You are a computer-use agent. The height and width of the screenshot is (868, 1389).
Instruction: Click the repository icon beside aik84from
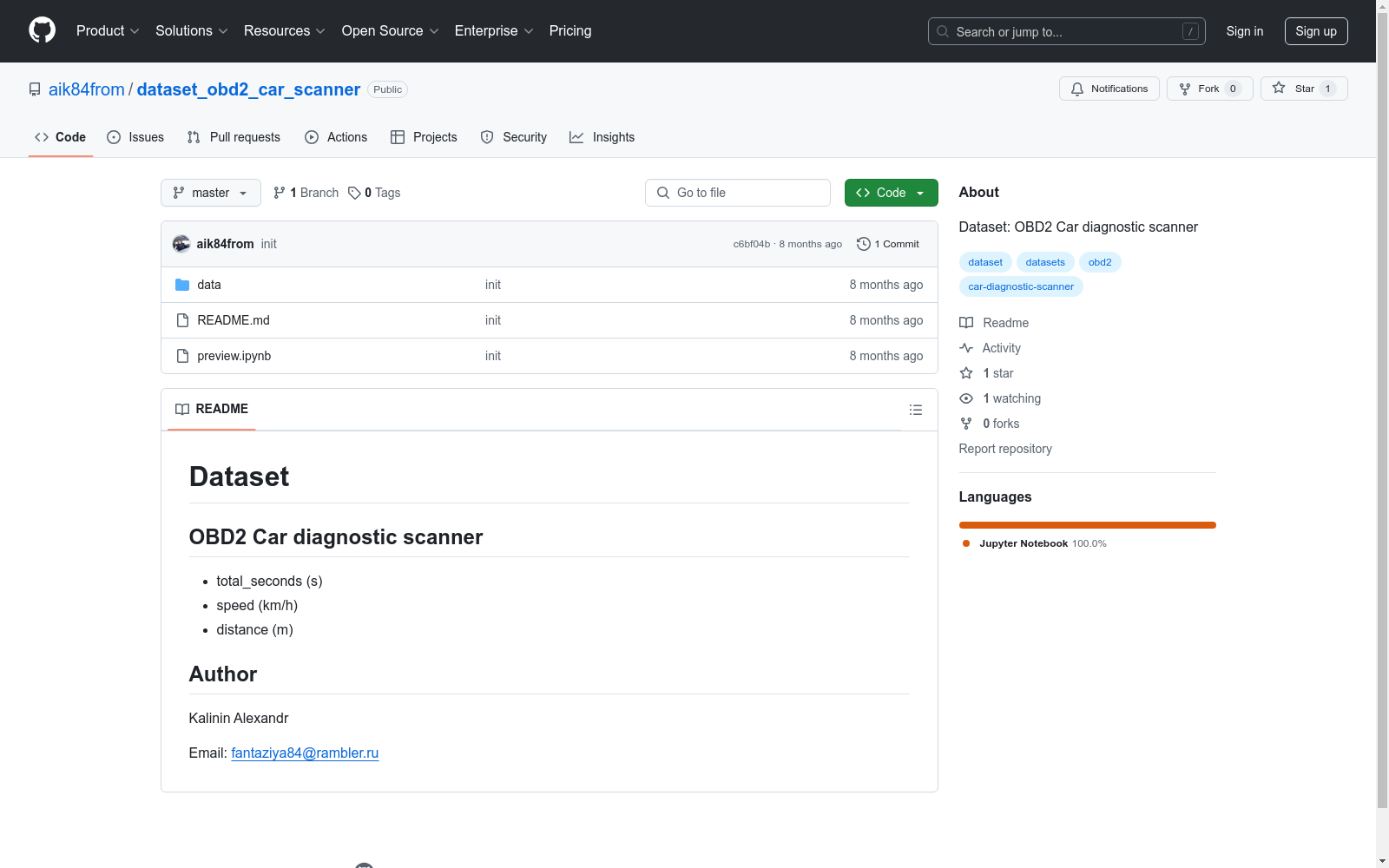click(x=35, y=89)
